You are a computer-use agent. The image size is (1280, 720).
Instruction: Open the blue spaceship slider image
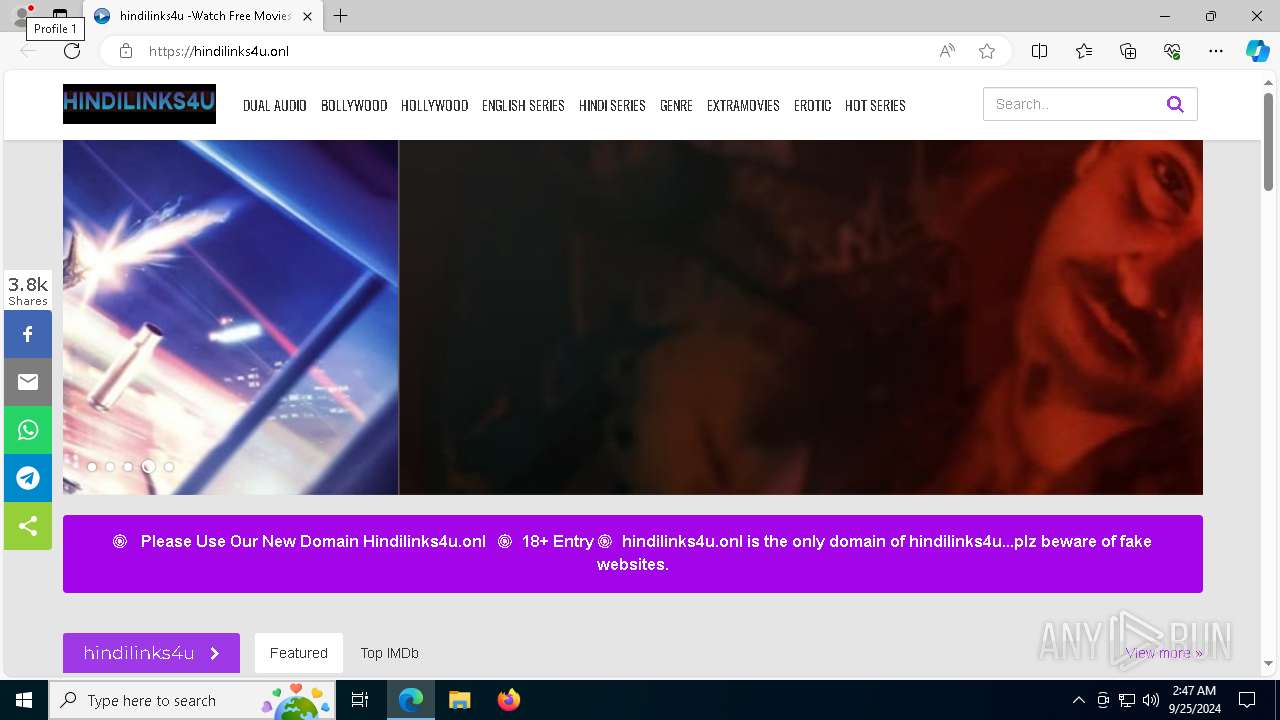pos(230,317)
